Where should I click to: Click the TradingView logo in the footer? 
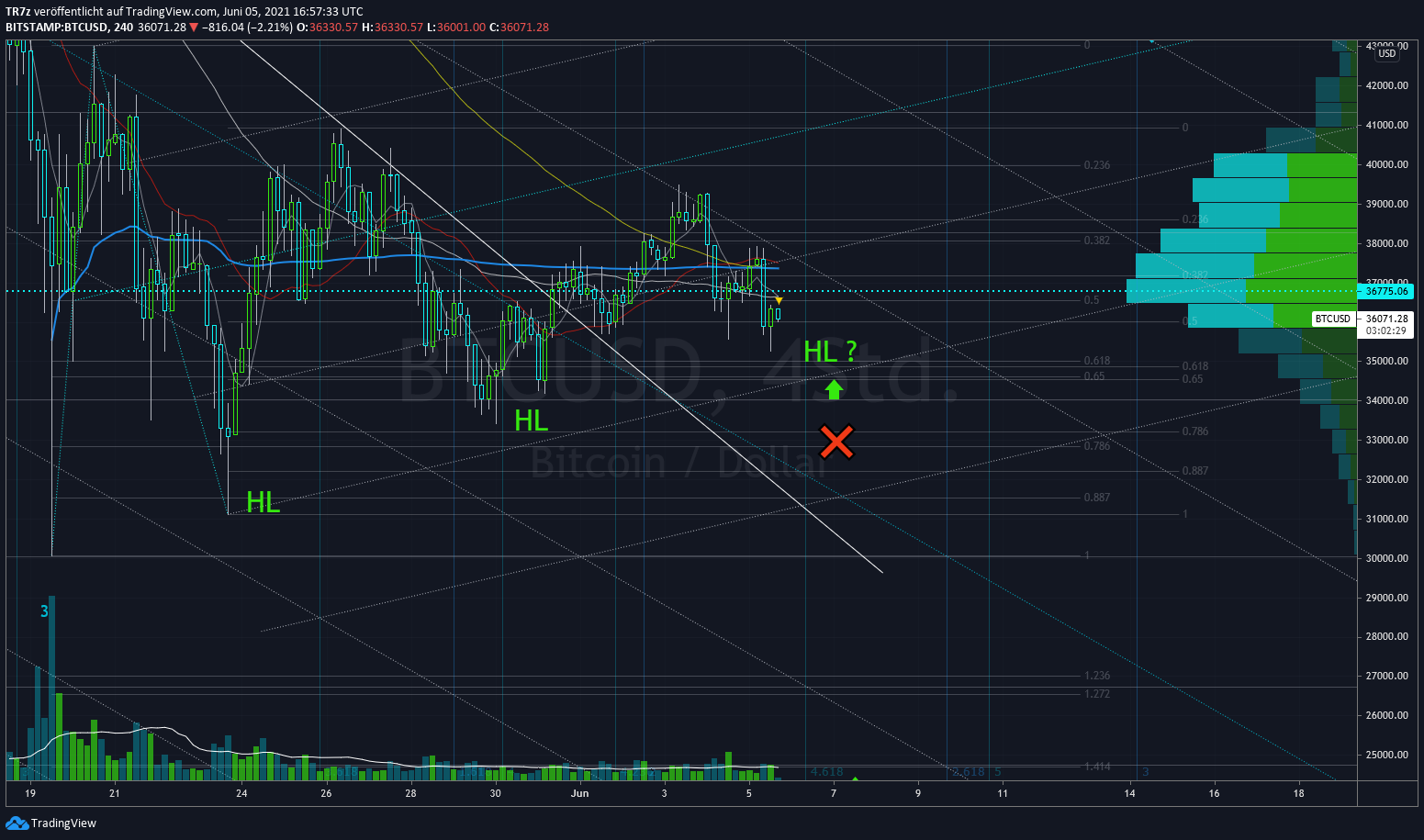[51, 823]
